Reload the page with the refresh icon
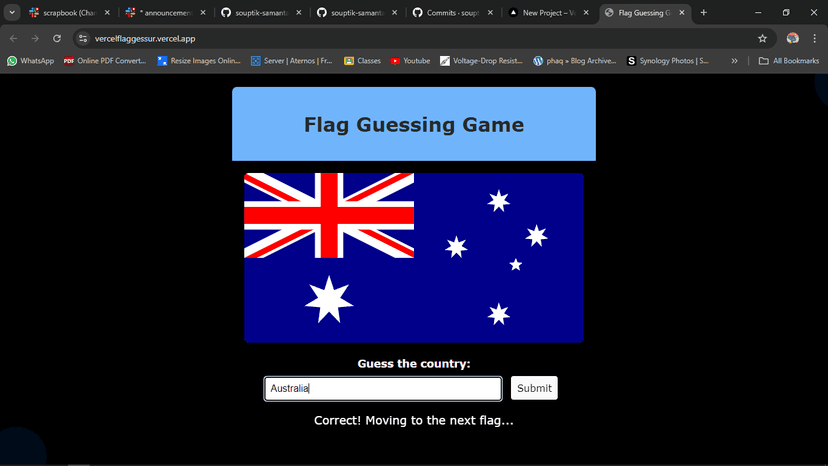 [x=57, y=39]
